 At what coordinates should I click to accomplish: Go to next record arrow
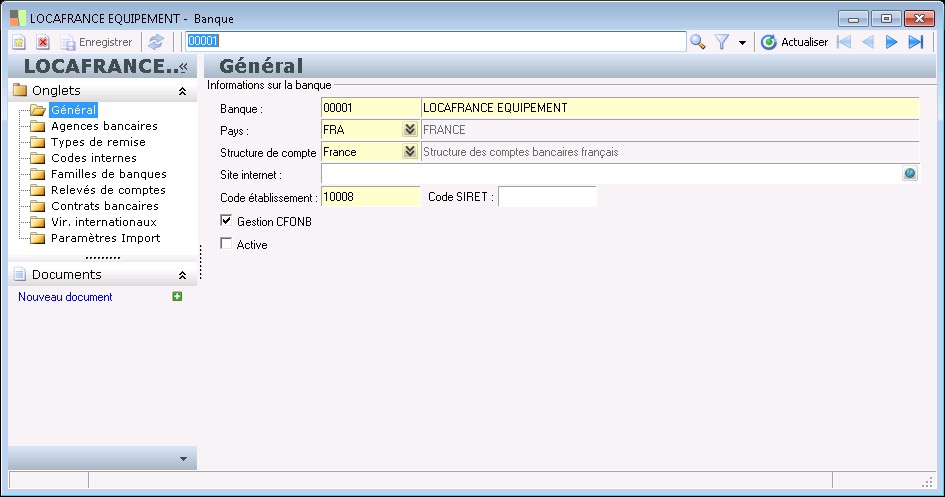point(891,42)
